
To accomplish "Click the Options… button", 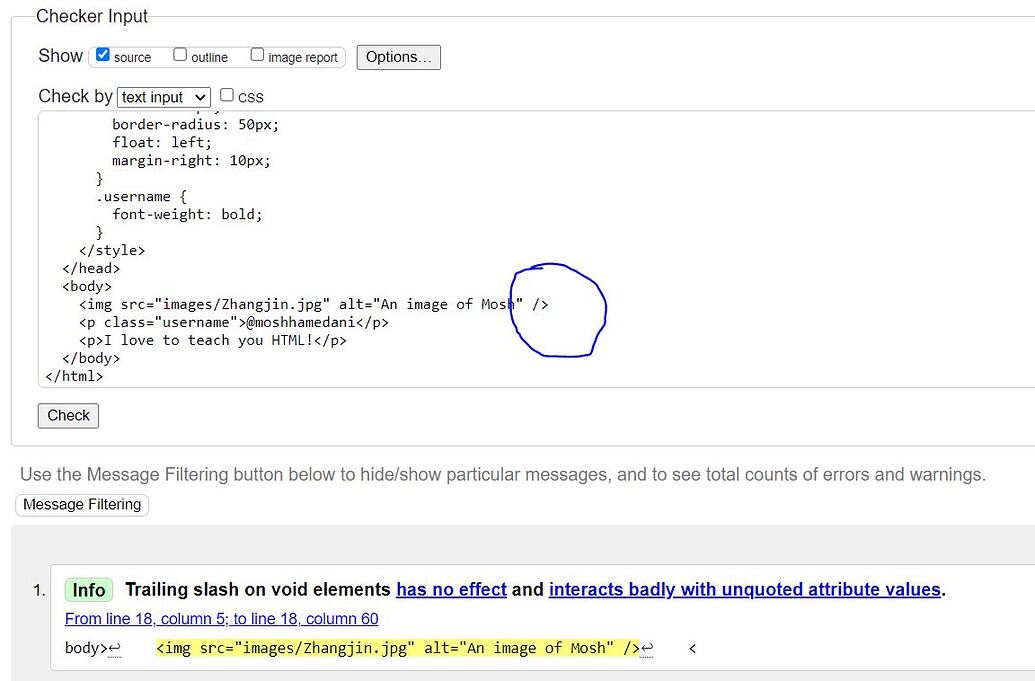I will point(398,57).
